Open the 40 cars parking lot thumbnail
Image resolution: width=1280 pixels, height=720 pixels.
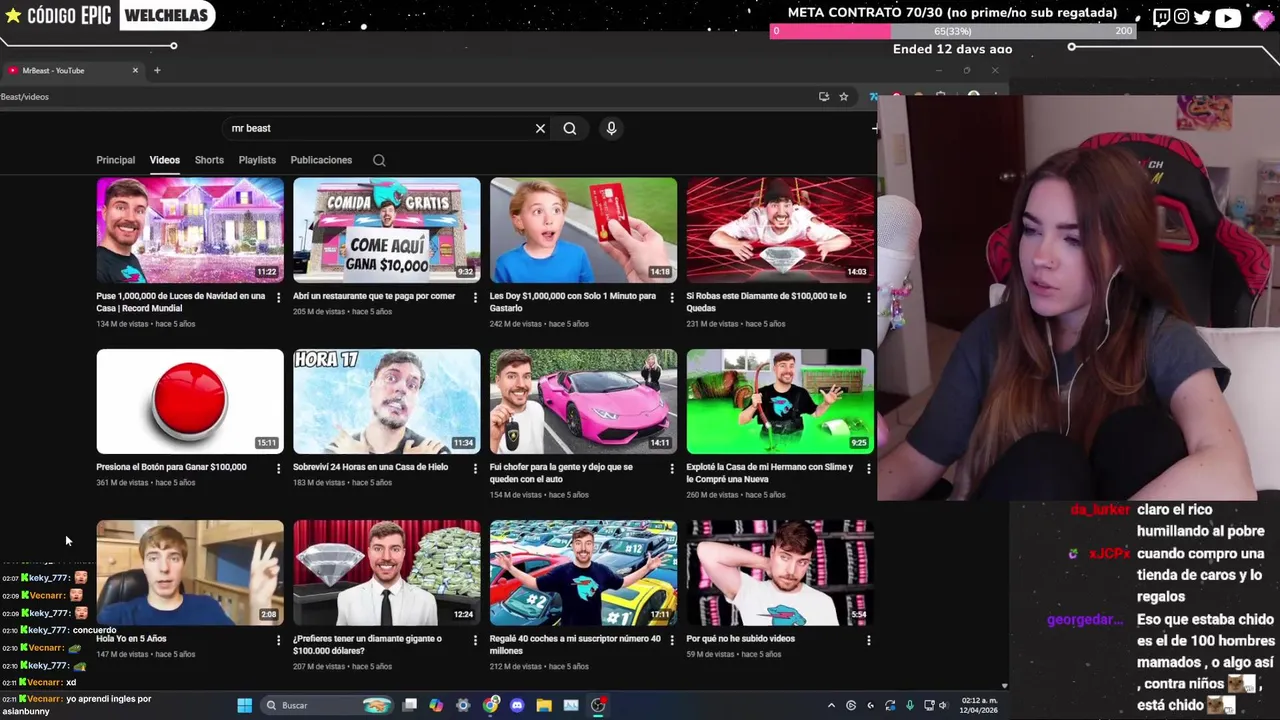pyautogui.click(x=583, y=573)
